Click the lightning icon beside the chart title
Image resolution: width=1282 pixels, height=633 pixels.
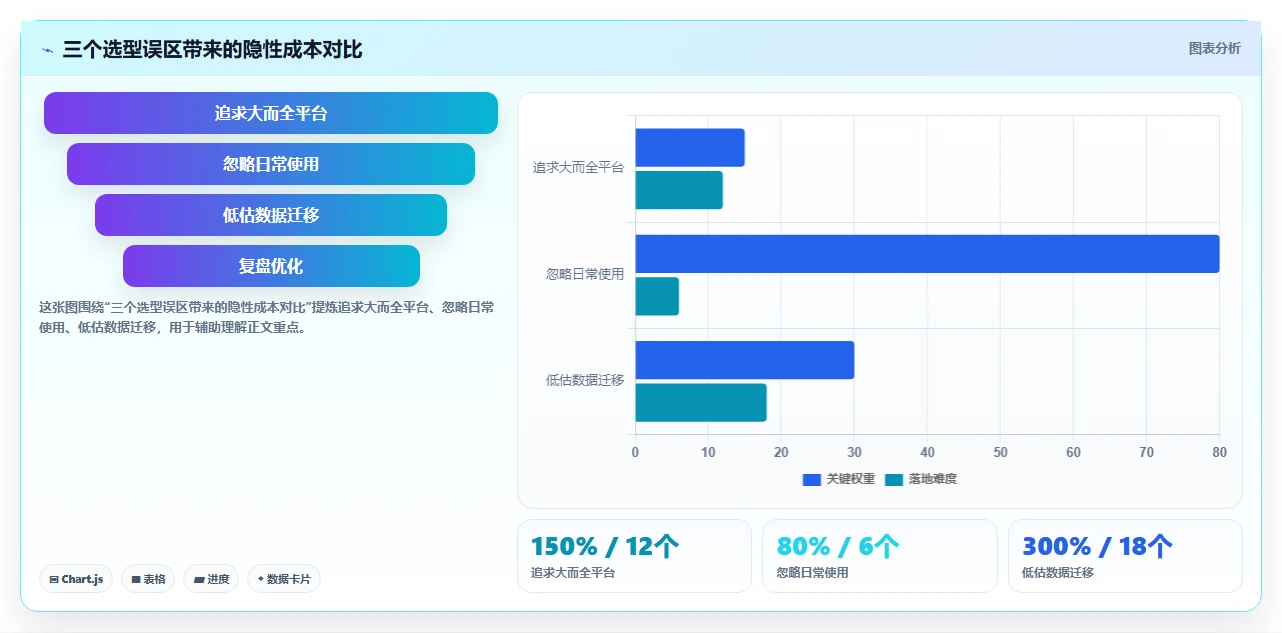tap(48, 50)
